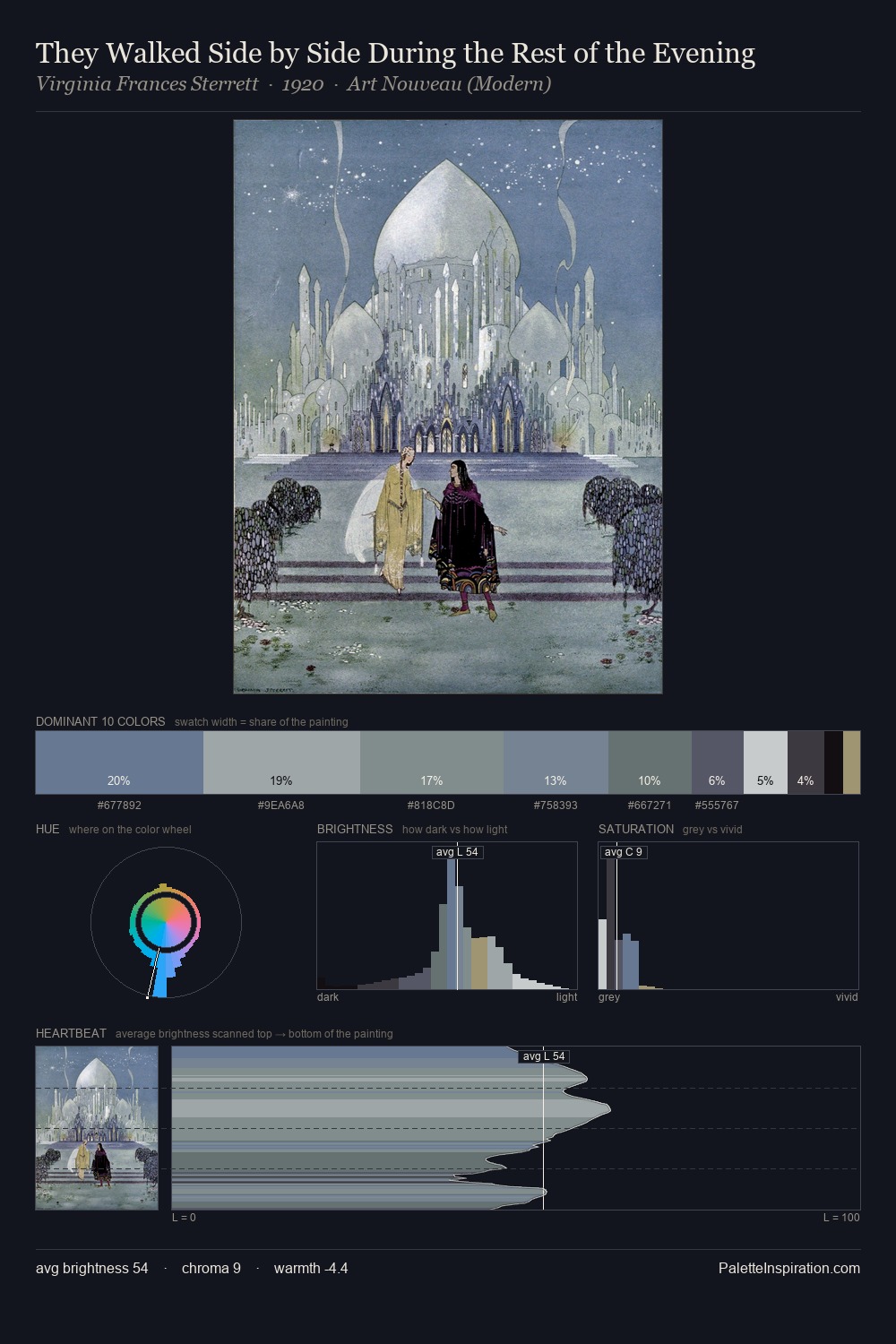Click the avg C 9 label

coord(624,852)
